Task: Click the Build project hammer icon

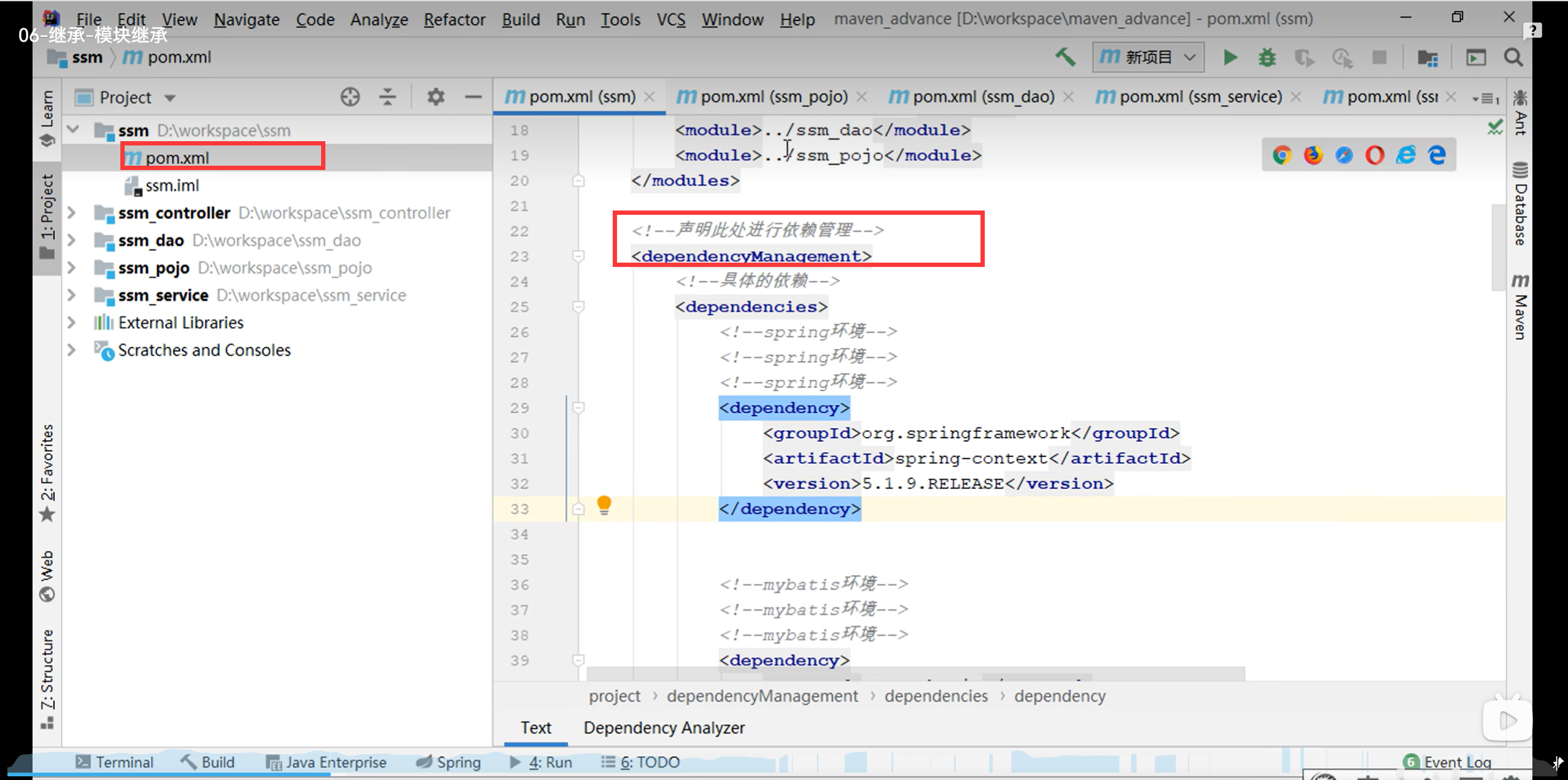Action: 1065,58
